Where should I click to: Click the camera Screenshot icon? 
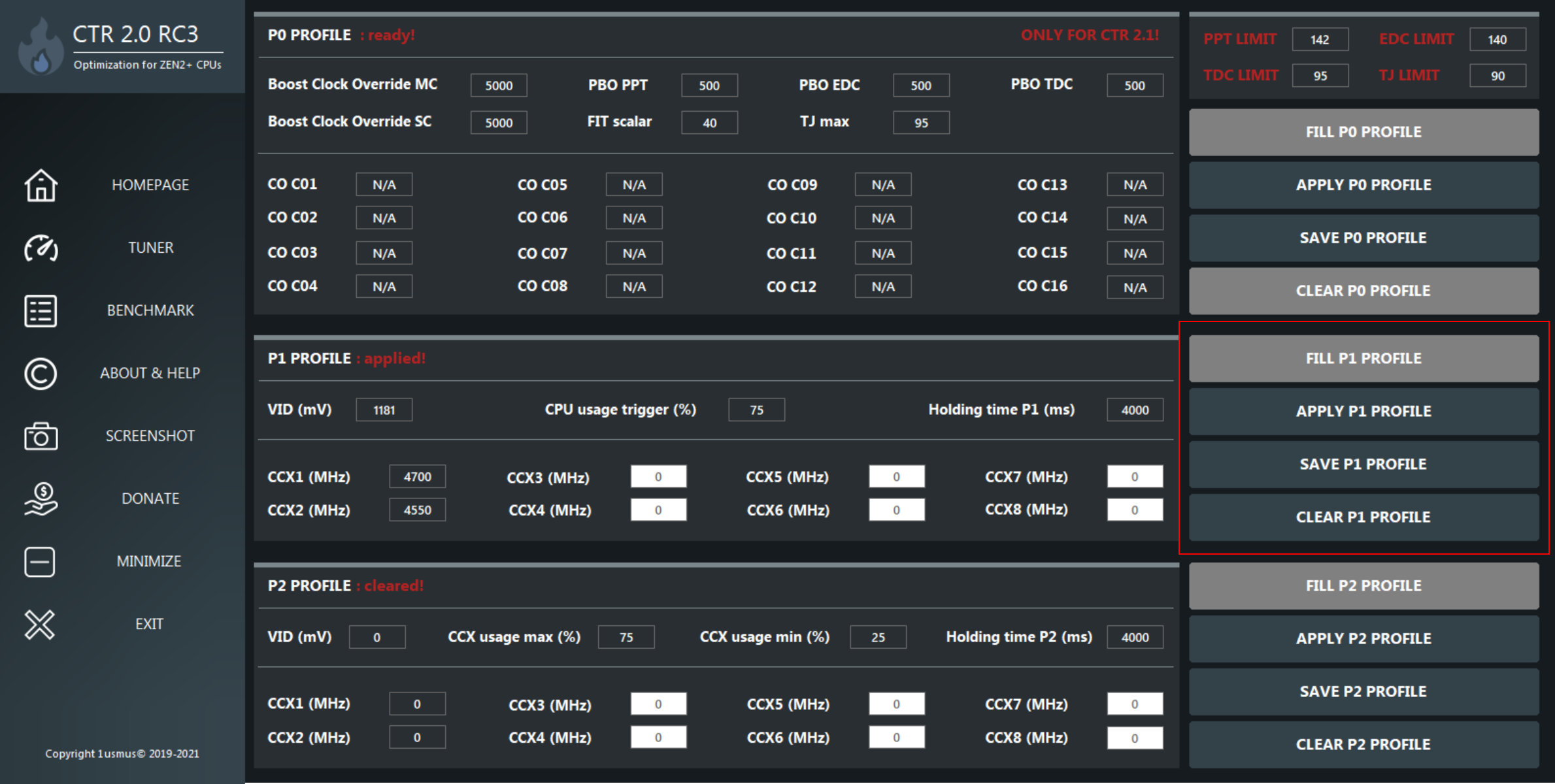tap(41, 436)
